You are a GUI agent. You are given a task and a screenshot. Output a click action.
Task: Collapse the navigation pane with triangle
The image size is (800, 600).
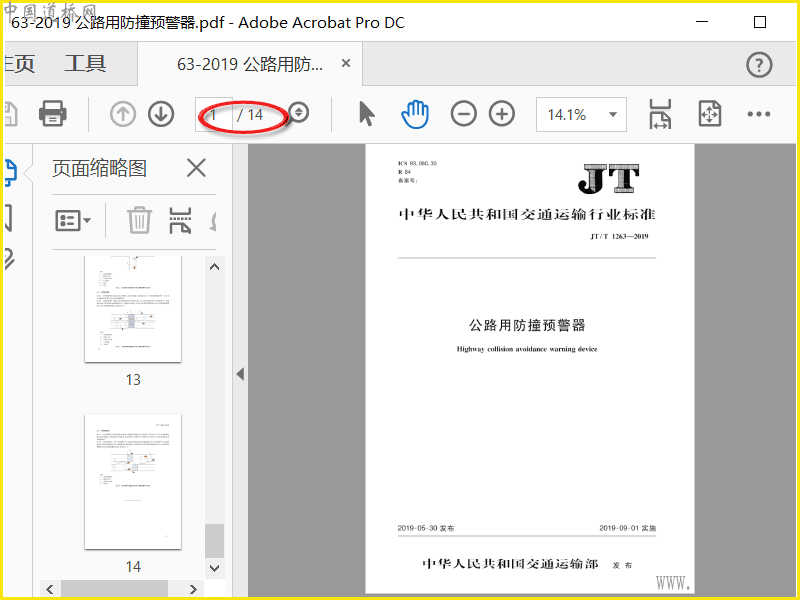click(x=240, y=374)
